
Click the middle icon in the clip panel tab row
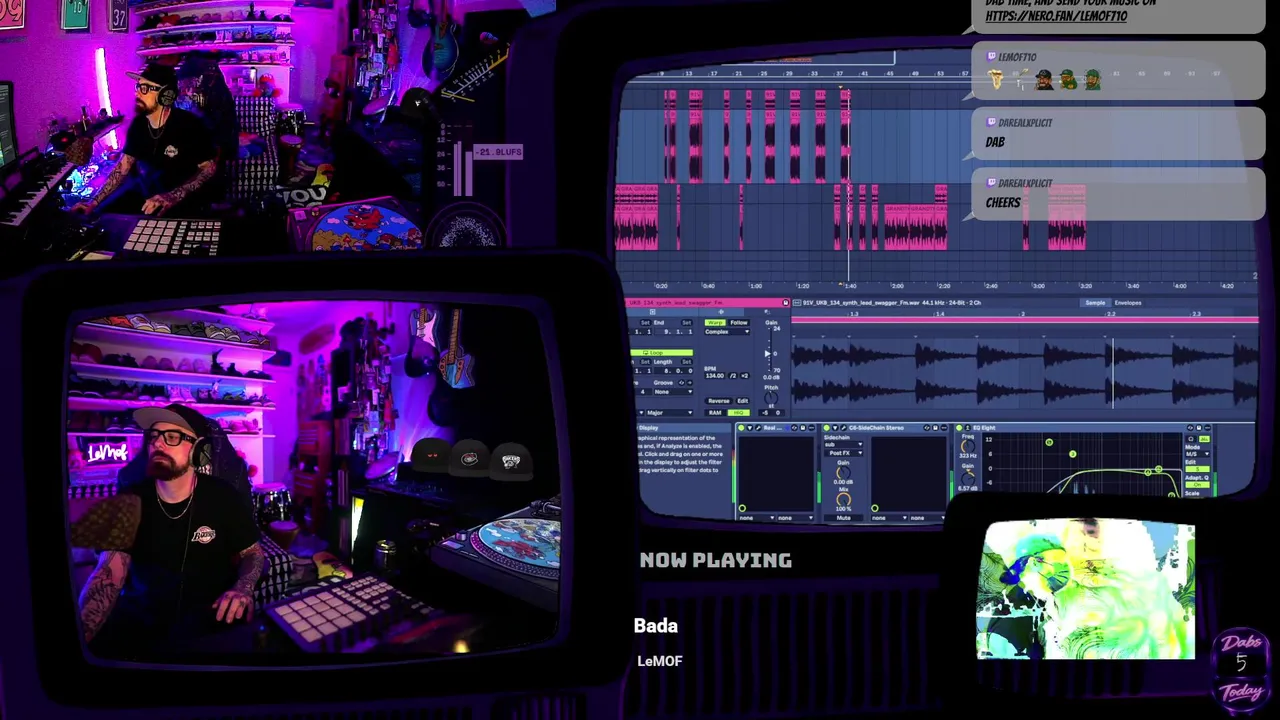coord(721,312)
